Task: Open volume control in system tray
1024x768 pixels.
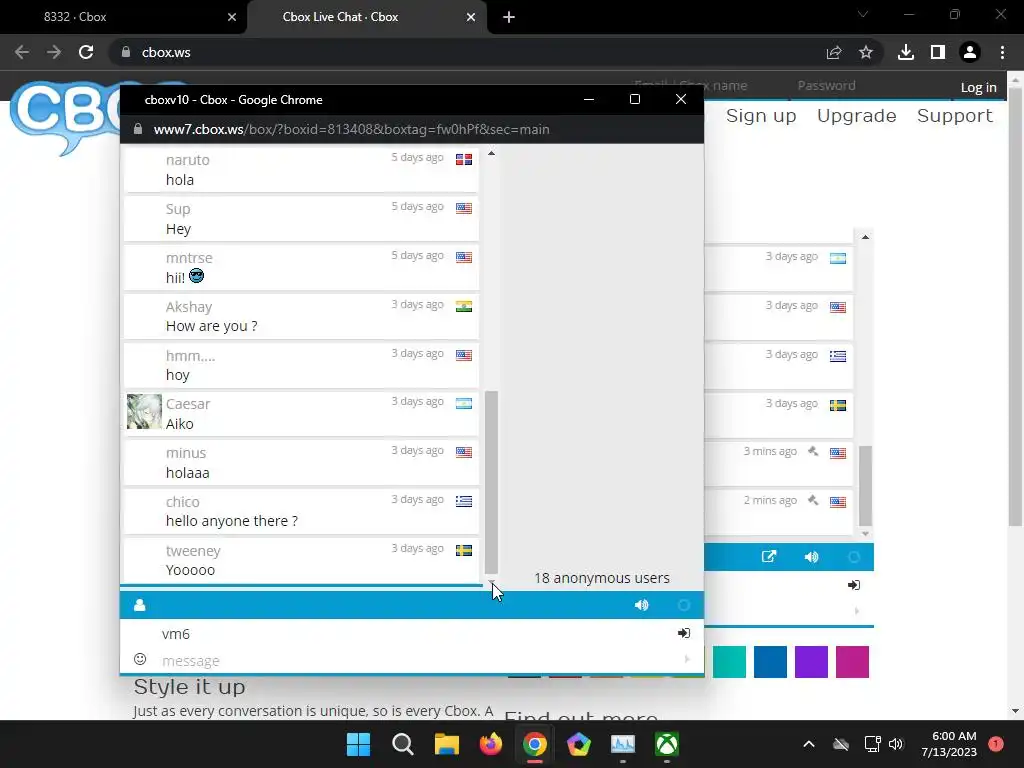Action: tap(896, 744)
